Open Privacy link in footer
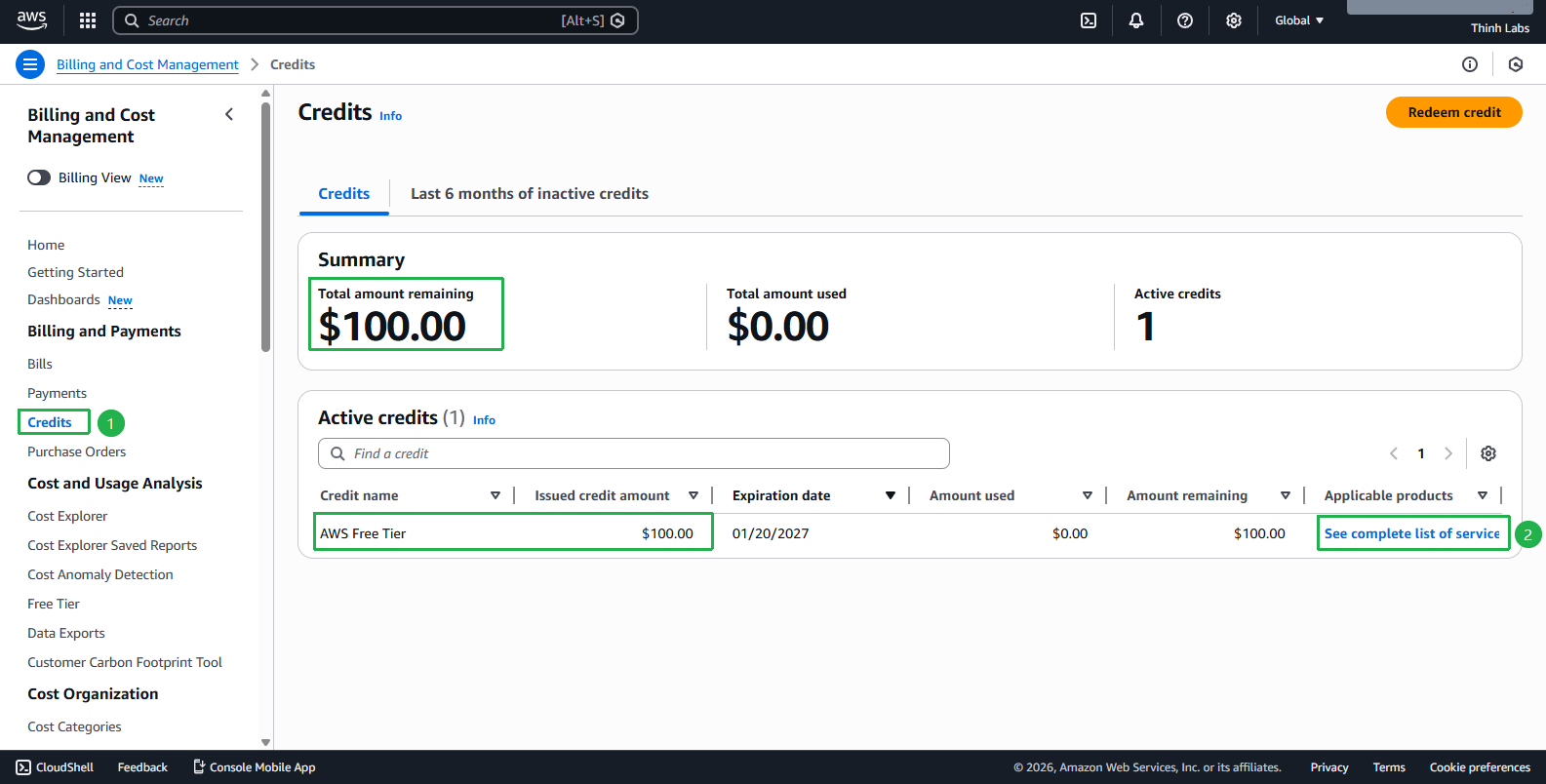This screenshot has height=784, width=1546. 1329,767
